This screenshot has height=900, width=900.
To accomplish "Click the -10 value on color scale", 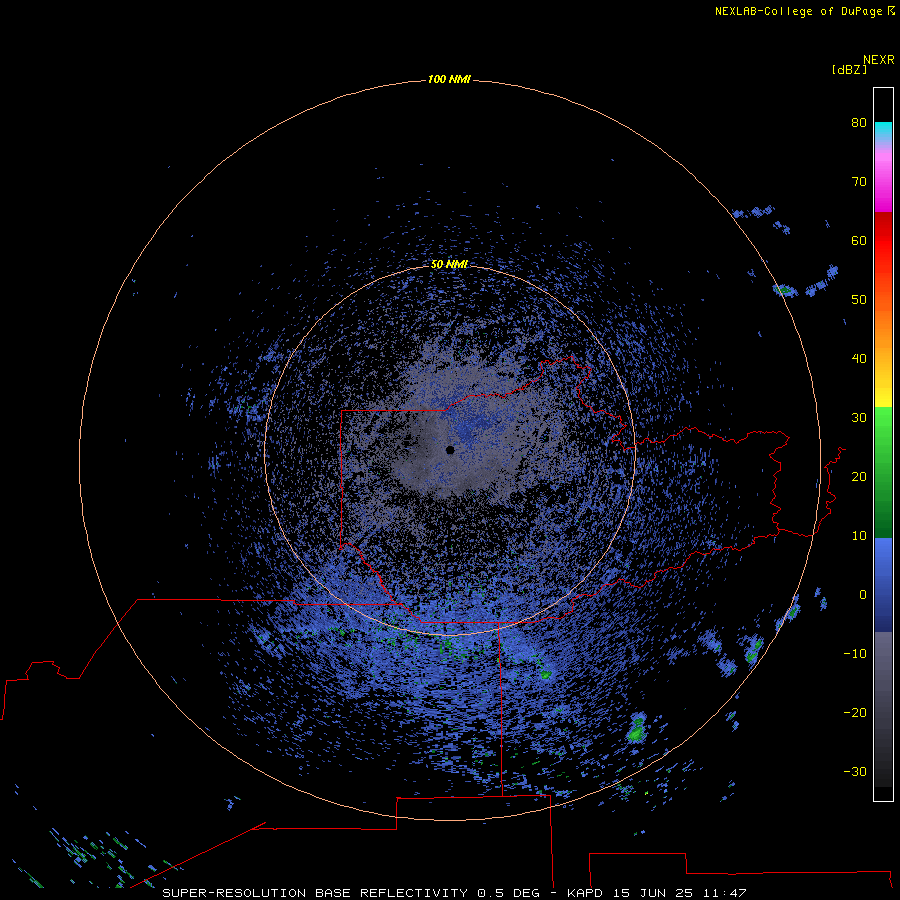I will click(x=855, y=654).
